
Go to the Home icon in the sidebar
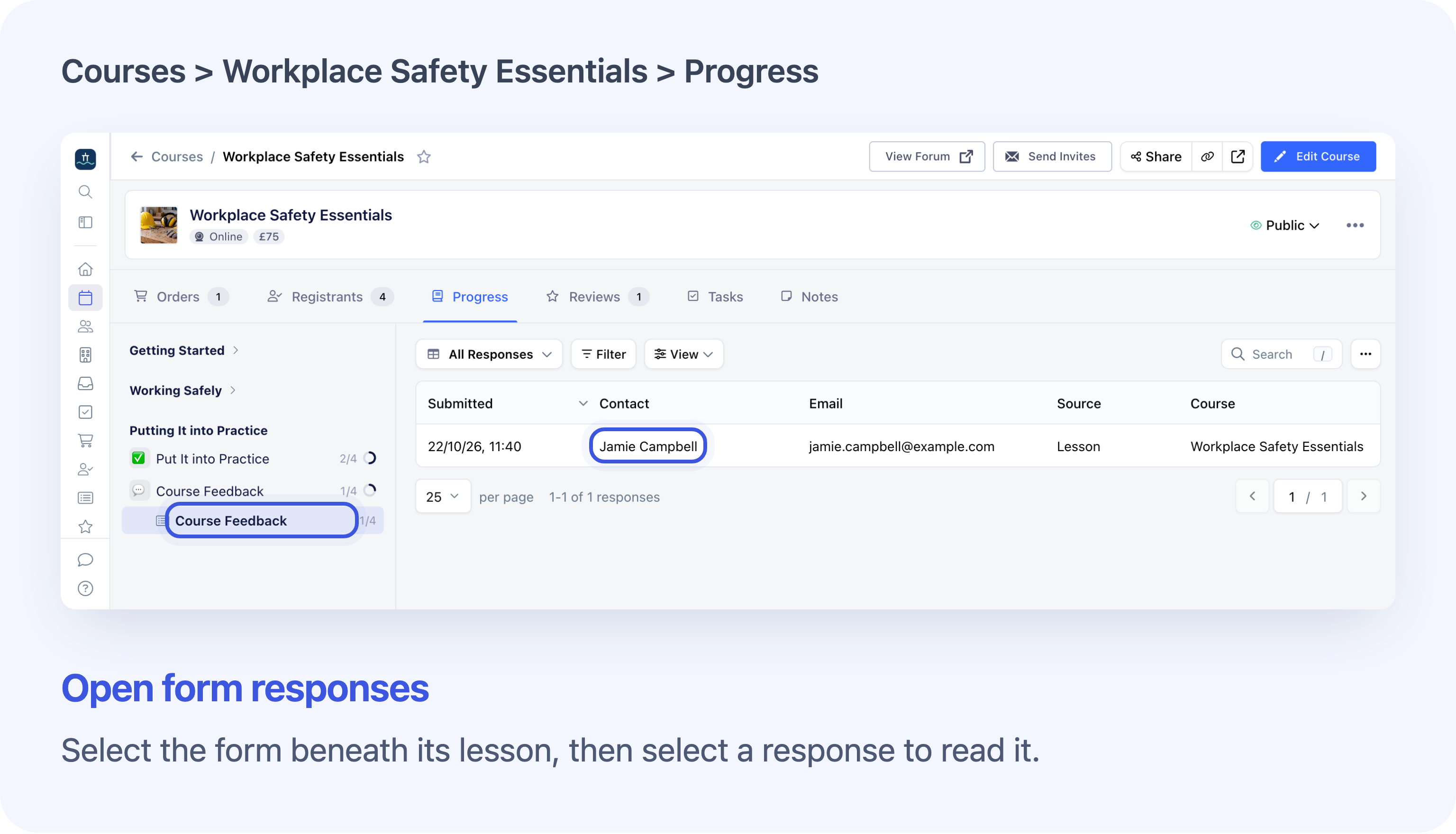point(85,269)
